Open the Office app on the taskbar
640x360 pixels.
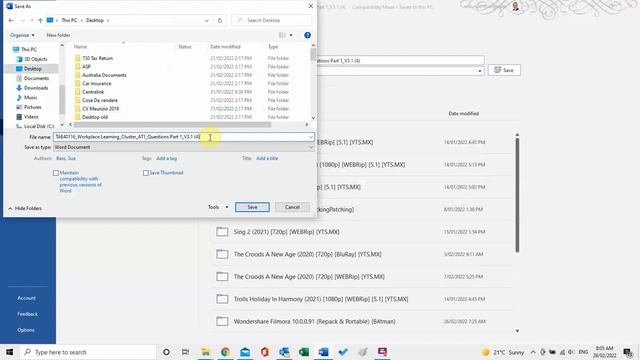click(x=264, y=352)
